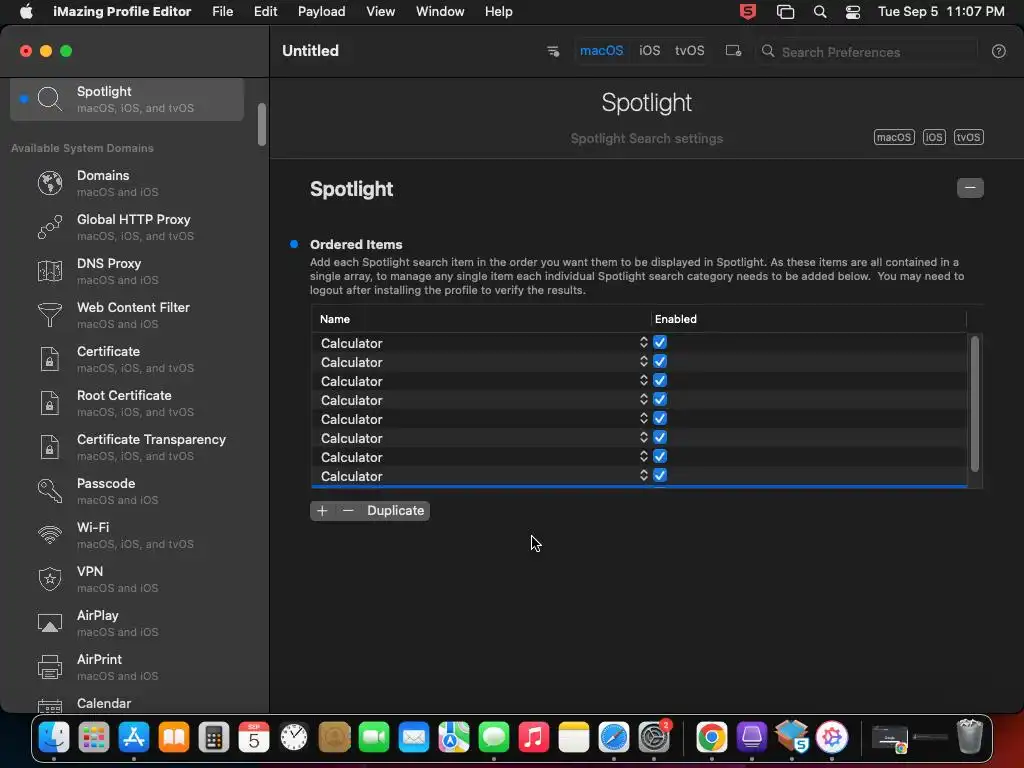Open the Root Certificate payload

[127, 403]
